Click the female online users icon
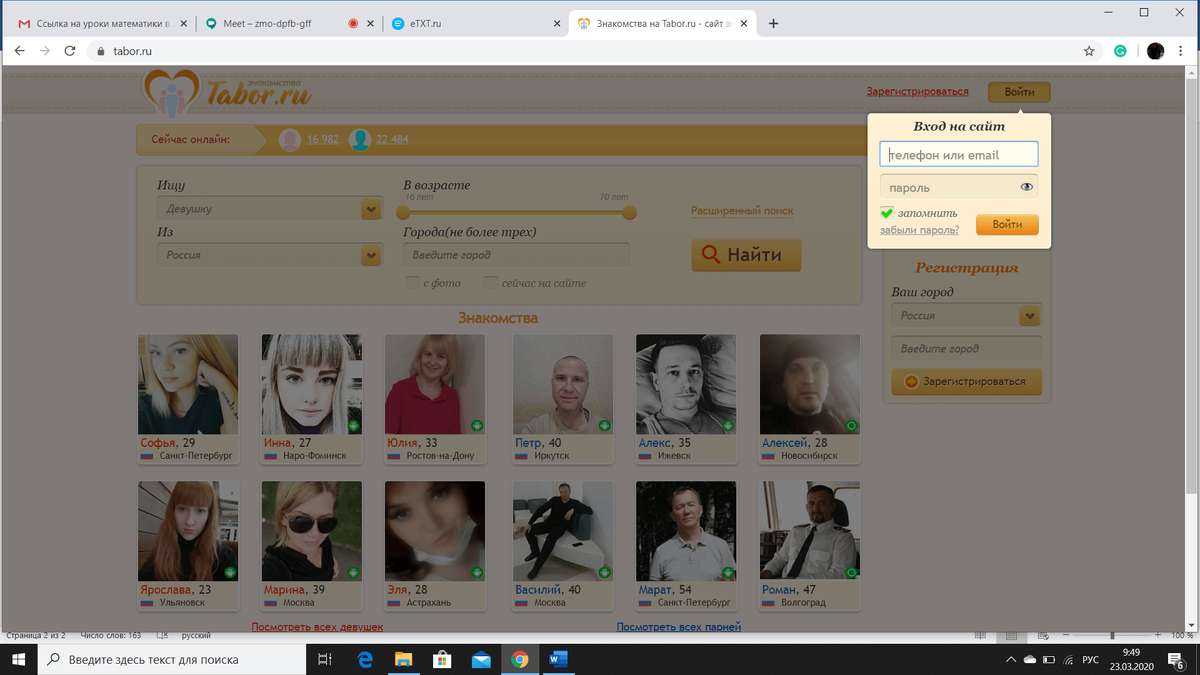The height and width of the screenshot is (675, 1200). pos(290,140)
